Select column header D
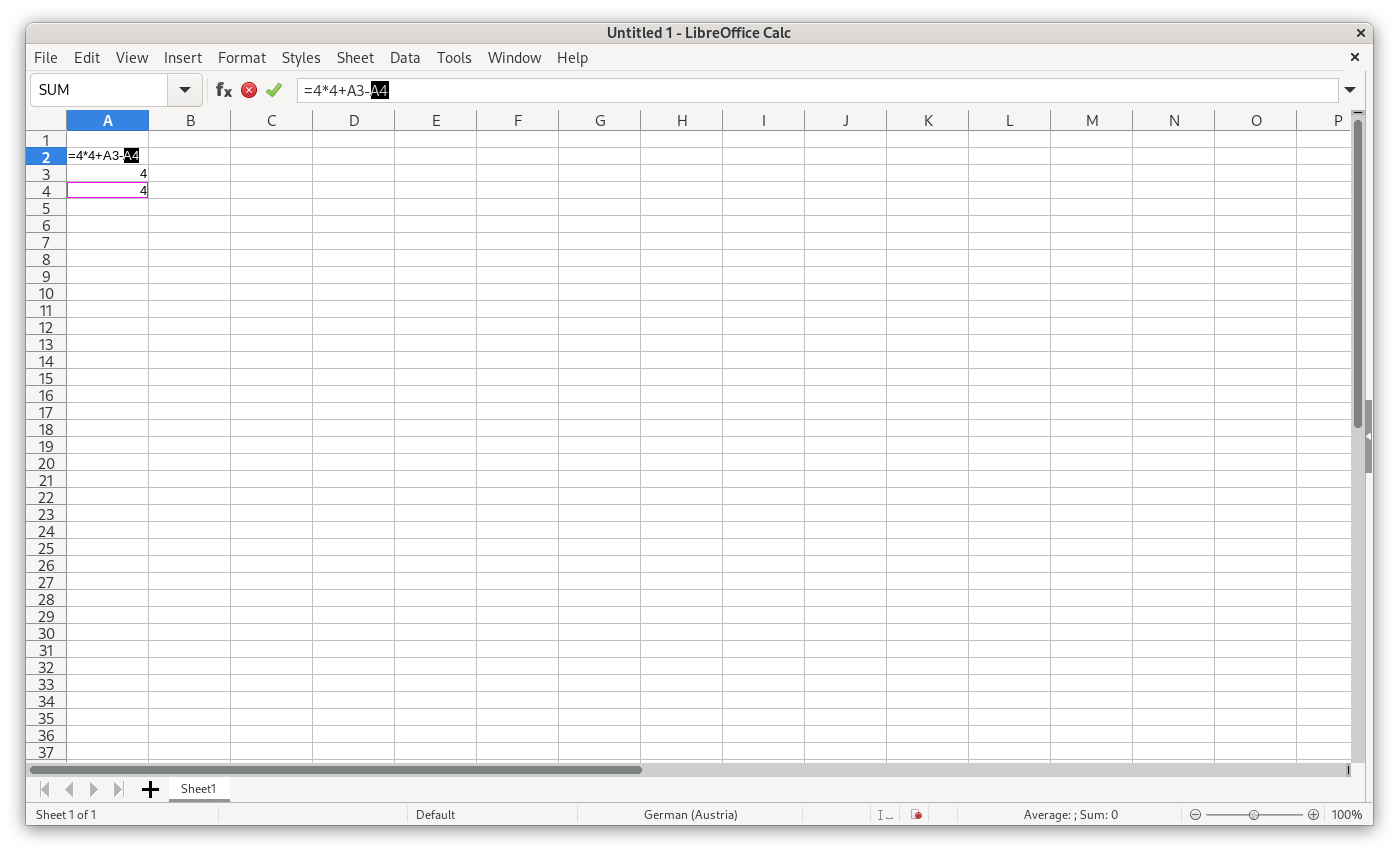The image size is (1399, 854). 354,121
